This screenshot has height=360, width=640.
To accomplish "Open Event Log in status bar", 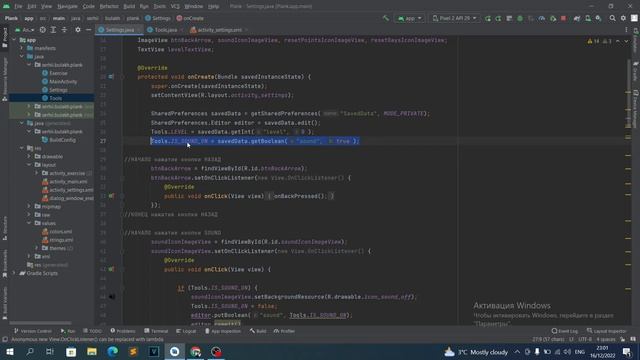I will click(x=565, y=331).
